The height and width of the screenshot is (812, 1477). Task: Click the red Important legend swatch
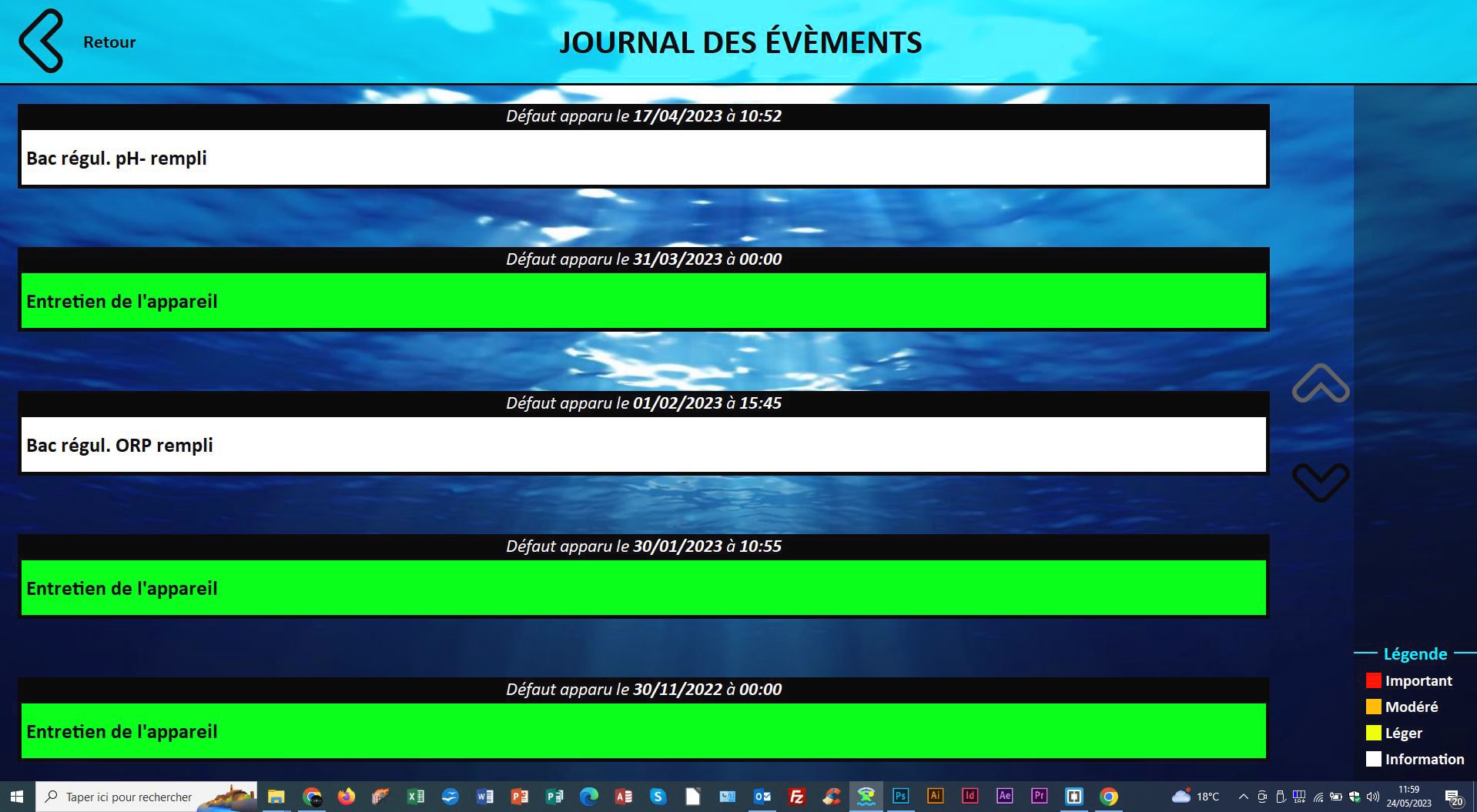(x=1374, y=680)
